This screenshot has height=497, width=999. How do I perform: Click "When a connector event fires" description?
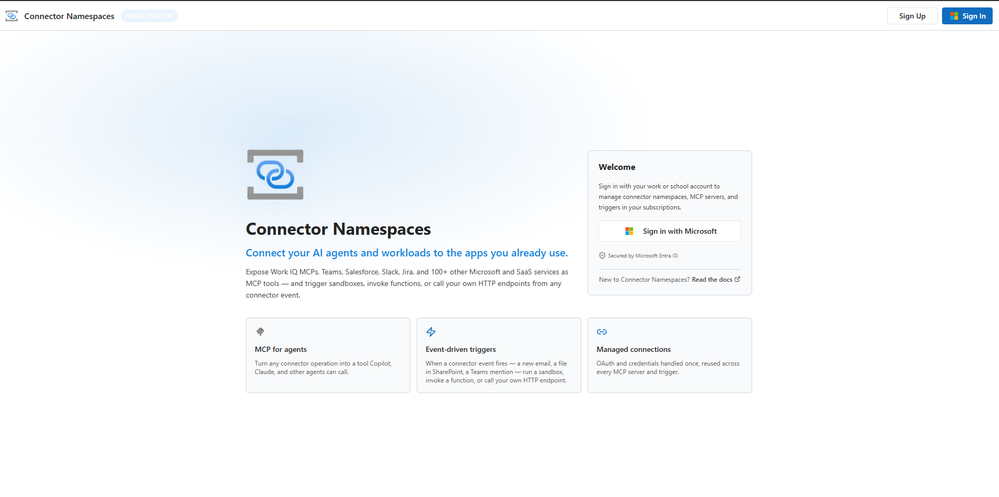coord(496,371)
